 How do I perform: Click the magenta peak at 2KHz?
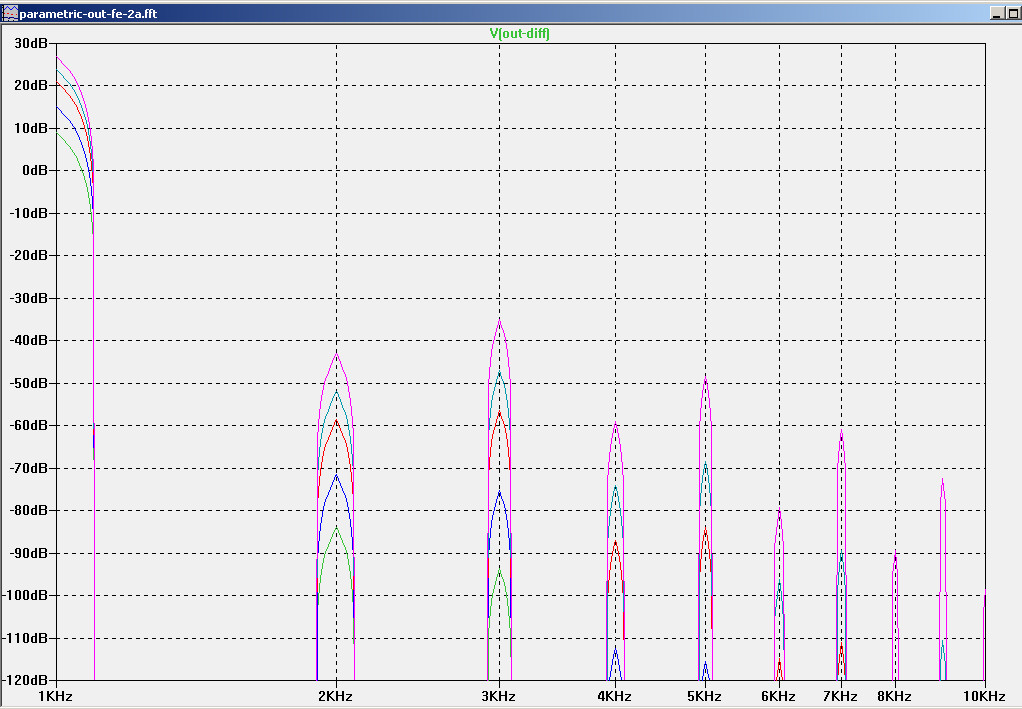pos(337,353)
